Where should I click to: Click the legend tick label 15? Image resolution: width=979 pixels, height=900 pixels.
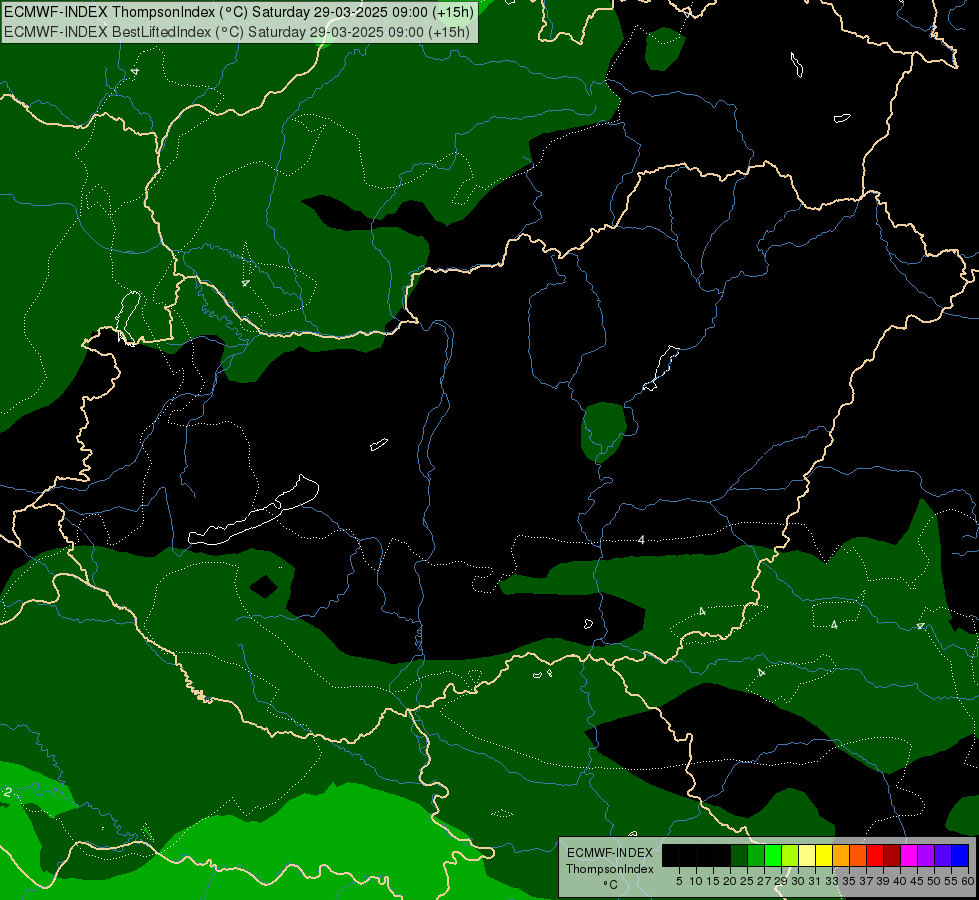[713, 881]
